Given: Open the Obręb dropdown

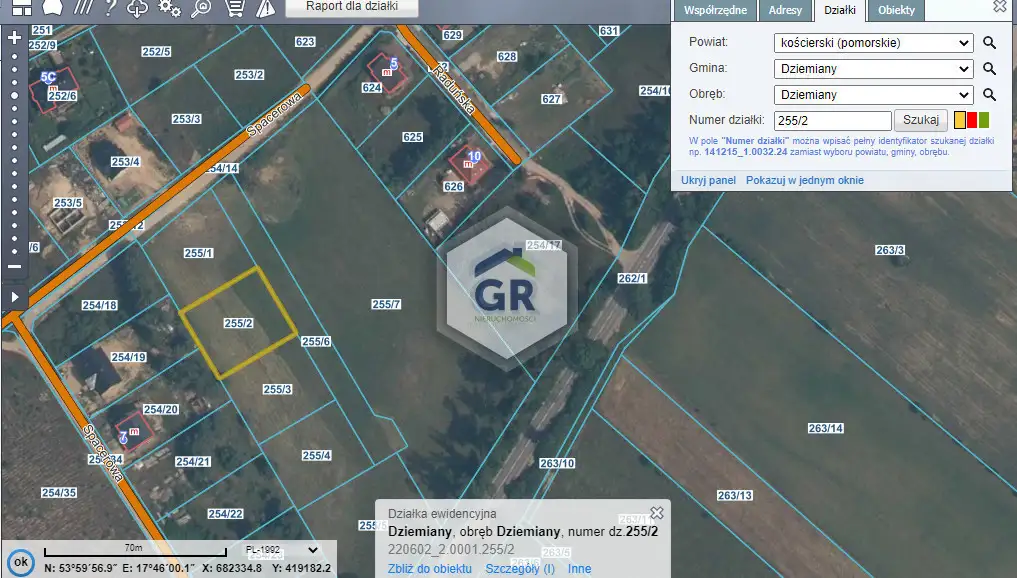Looking at the screenshot, I should 873,95.
